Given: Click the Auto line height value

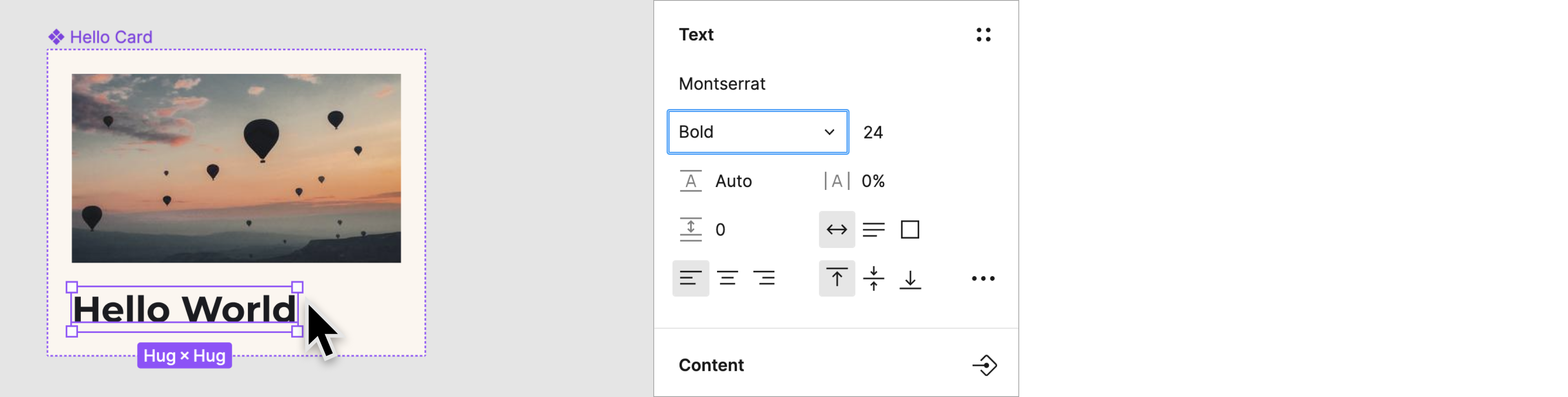Looking at the screenshot, I should pyautogui.click(x=733, y=181).
